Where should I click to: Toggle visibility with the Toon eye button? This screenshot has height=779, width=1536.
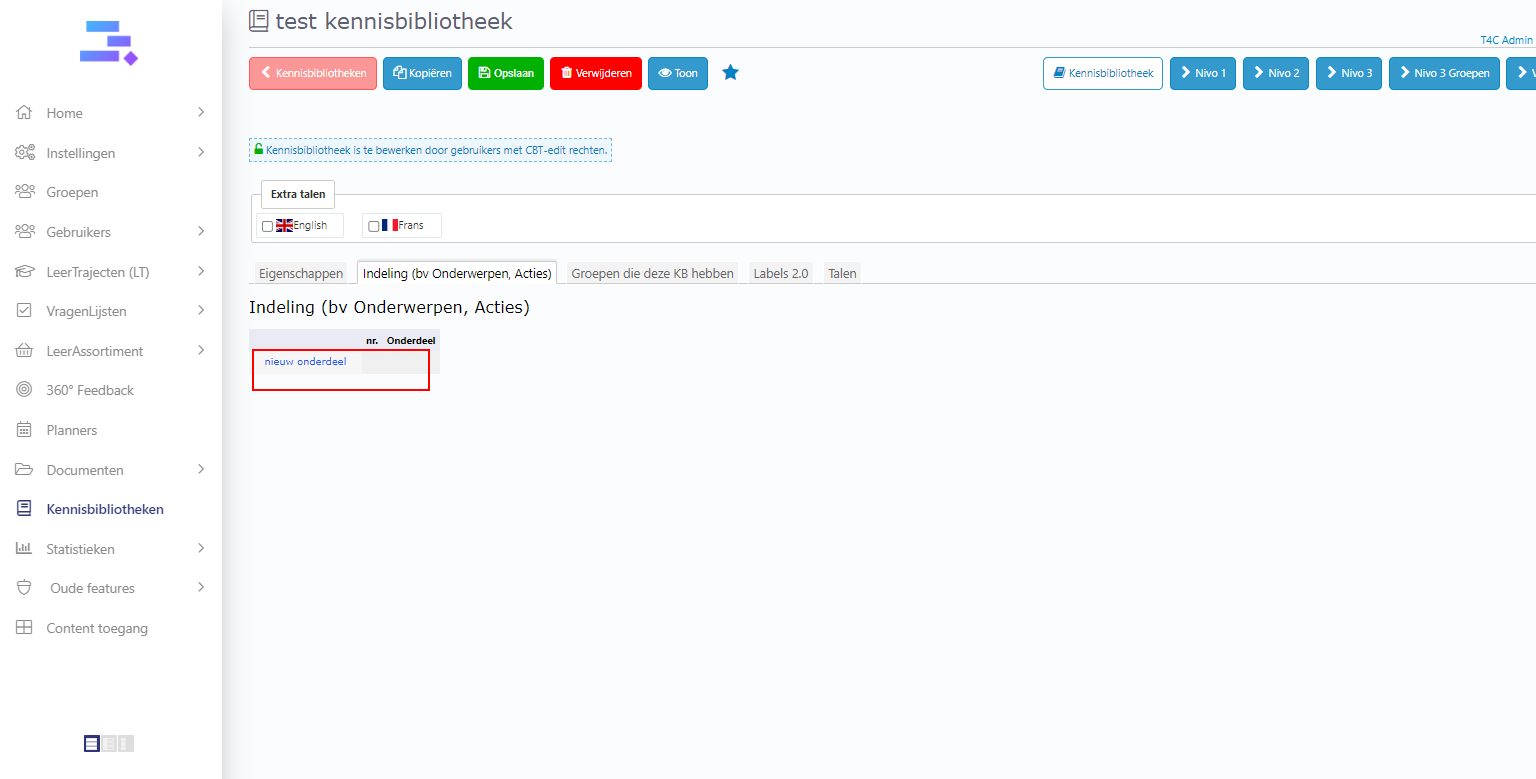click(678, 73)
